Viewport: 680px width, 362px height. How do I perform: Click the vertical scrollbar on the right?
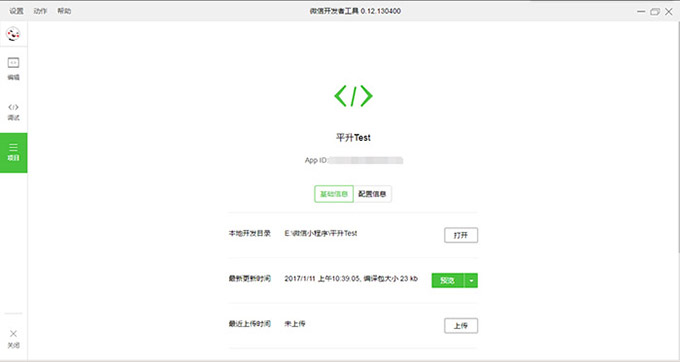tap(678, 137)
